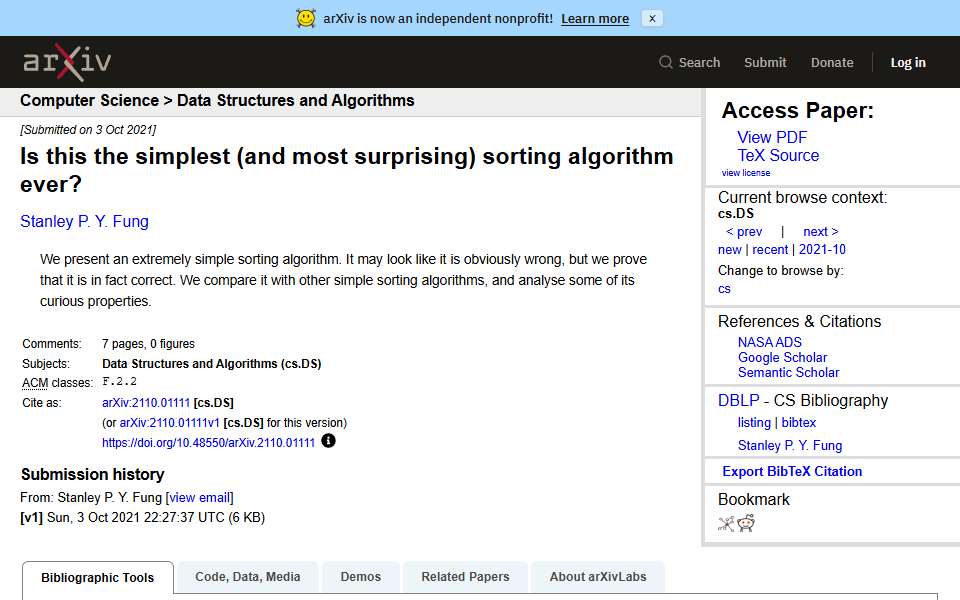The image size is (960, 600).
Task: Click the smiley icon in the banner
Action: click(306, 18)
